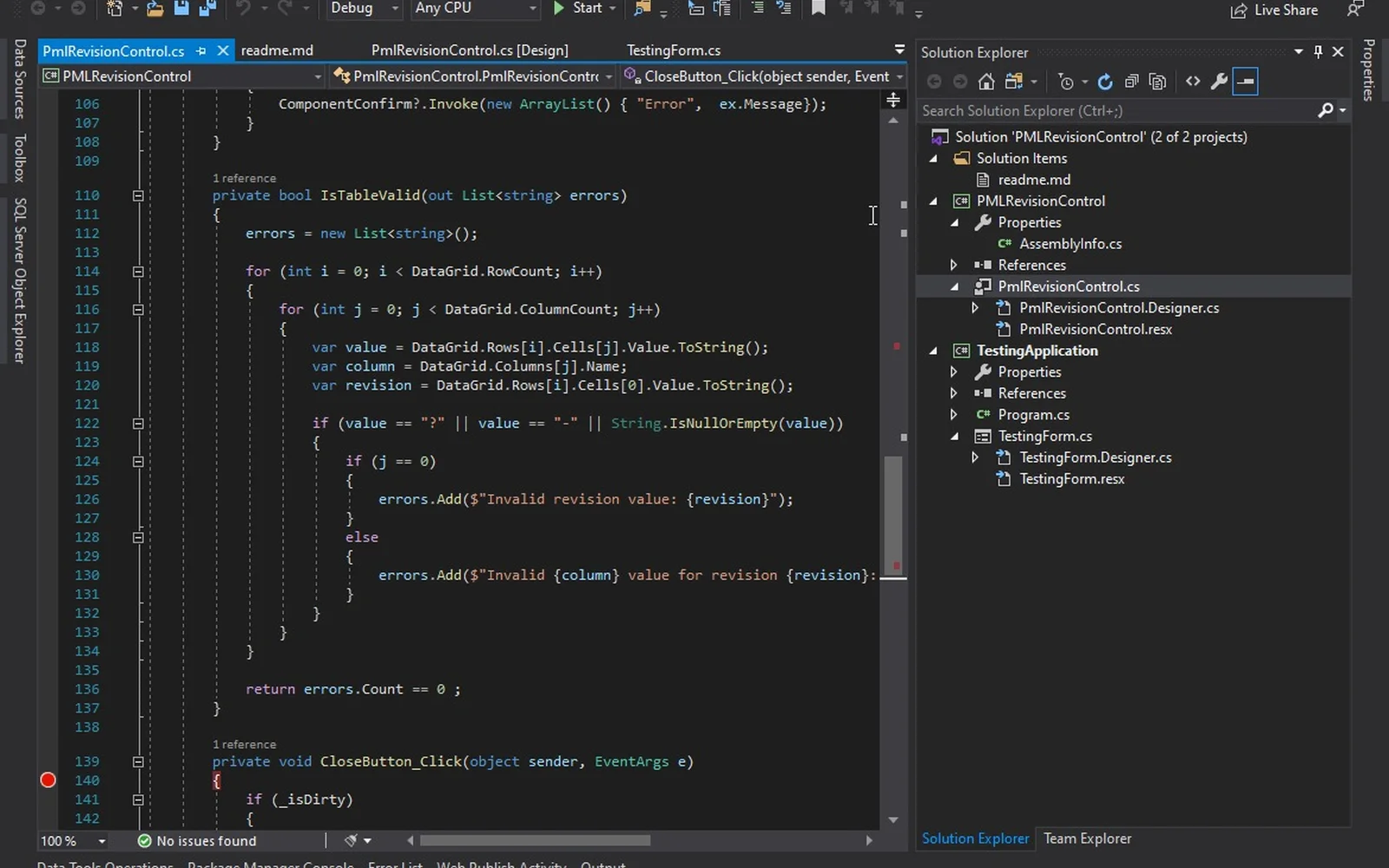Switch to Team Explorer tab
Image resolution: width=1389 pixels, height=868 pixels.
[x=1087, y=838]
